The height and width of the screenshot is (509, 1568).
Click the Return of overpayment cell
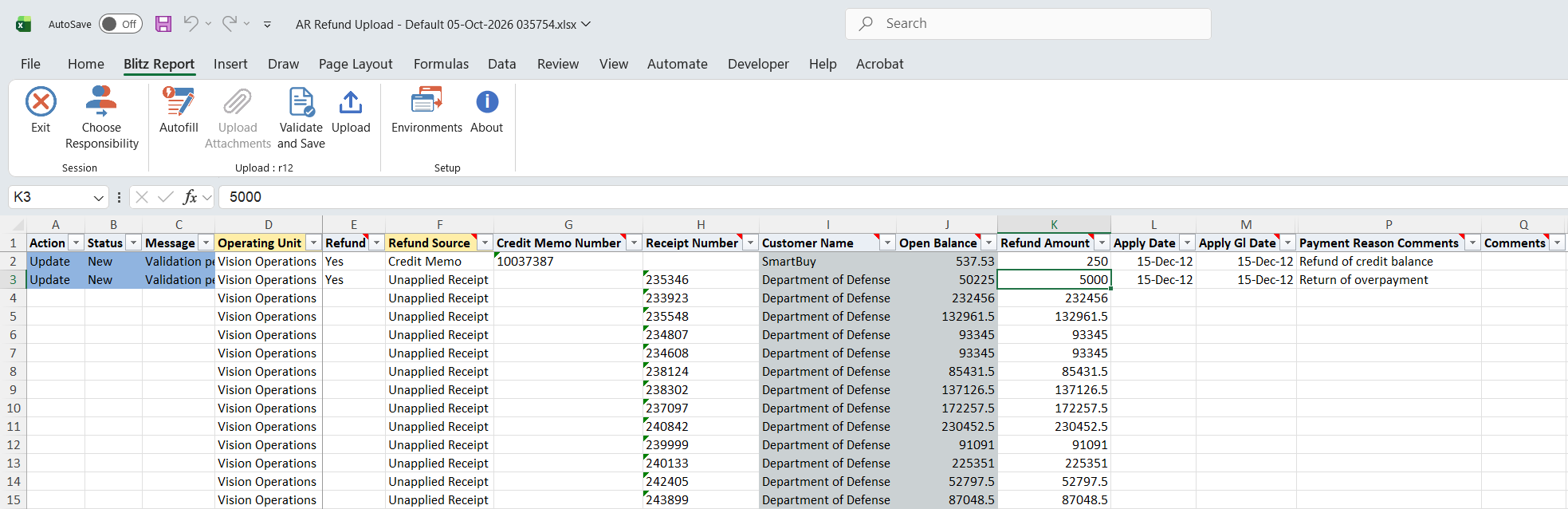coord(1389,280)
